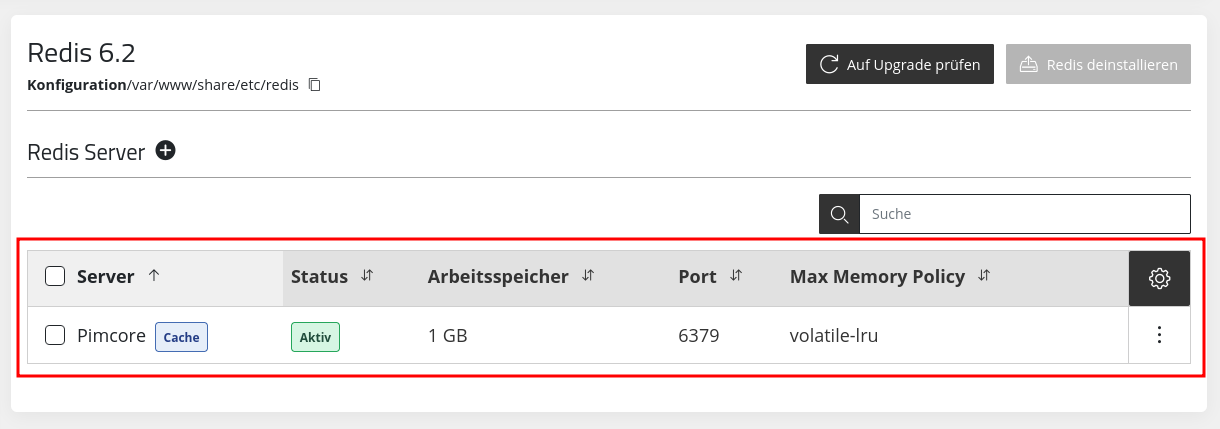Check the Pimcore server checkbox
The image size is (1220, 429).
click(x=56, y=336)
